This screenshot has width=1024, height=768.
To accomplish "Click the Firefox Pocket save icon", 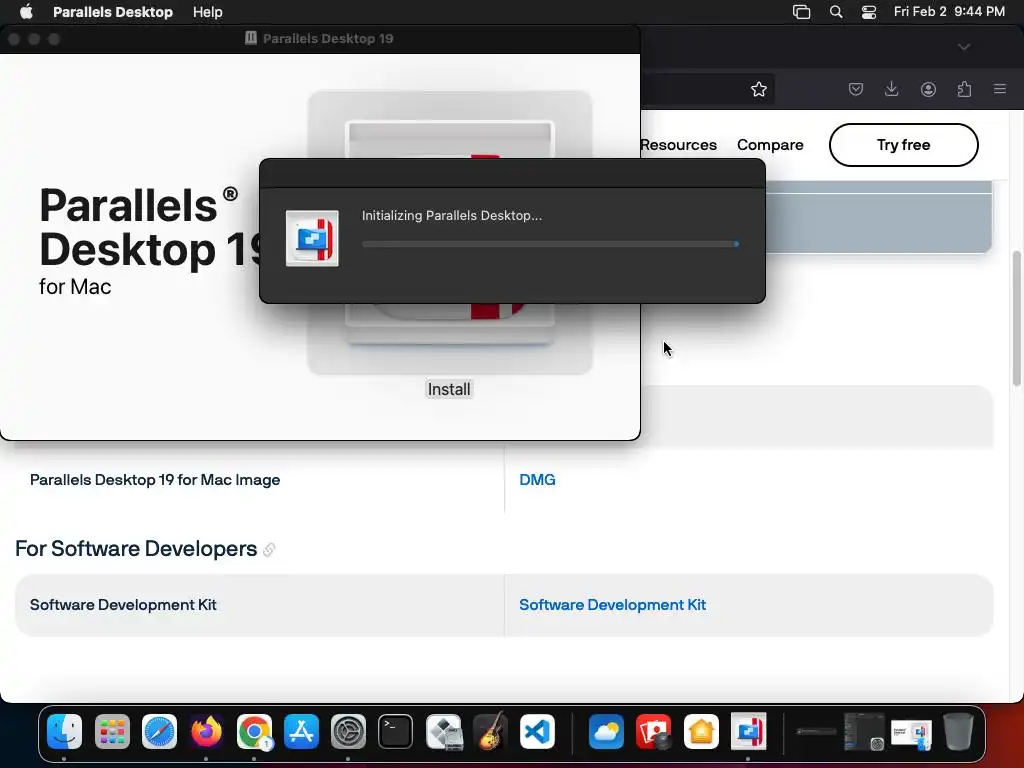I will 856,89.
